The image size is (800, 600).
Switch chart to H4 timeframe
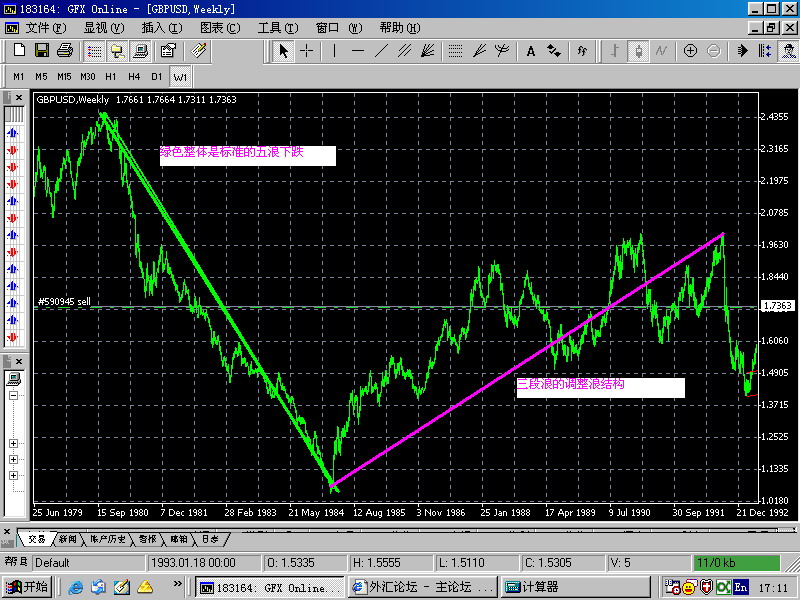coord(133,76)
